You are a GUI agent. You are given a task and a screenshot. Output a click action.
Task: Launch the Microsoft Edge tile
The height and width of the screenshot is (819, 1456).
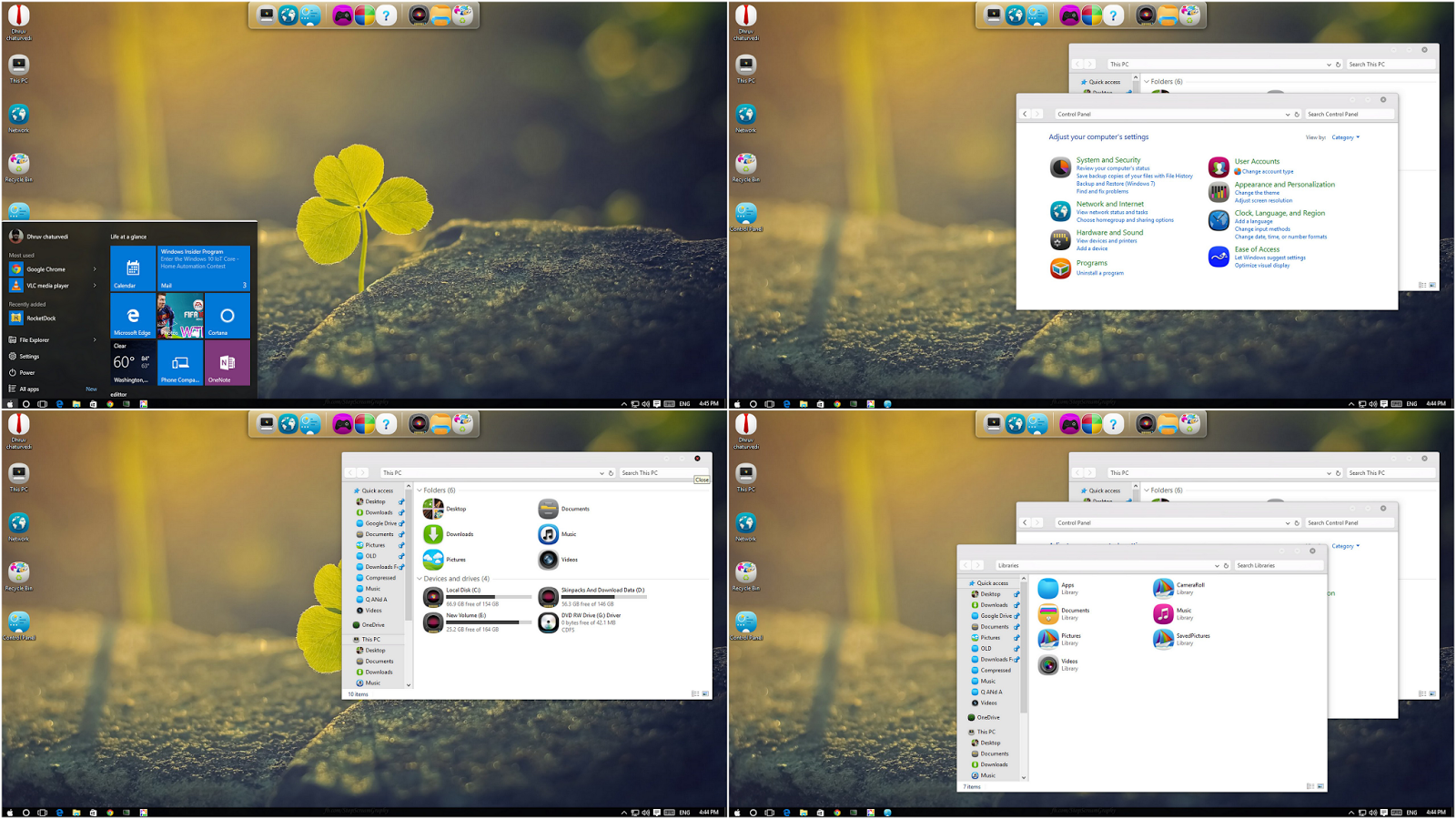point(133,316)
